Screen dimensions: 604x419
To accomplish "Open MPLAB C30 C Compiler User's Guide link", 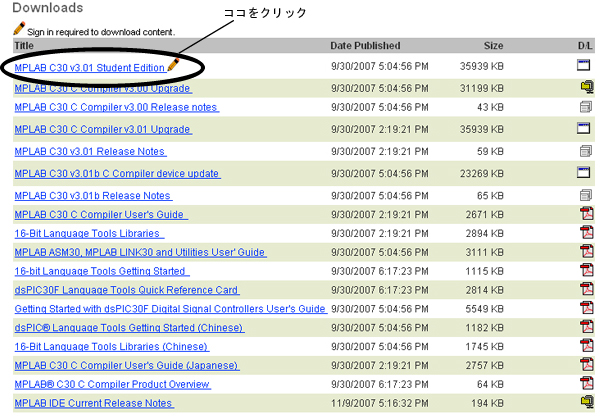I will pos(101,215).
